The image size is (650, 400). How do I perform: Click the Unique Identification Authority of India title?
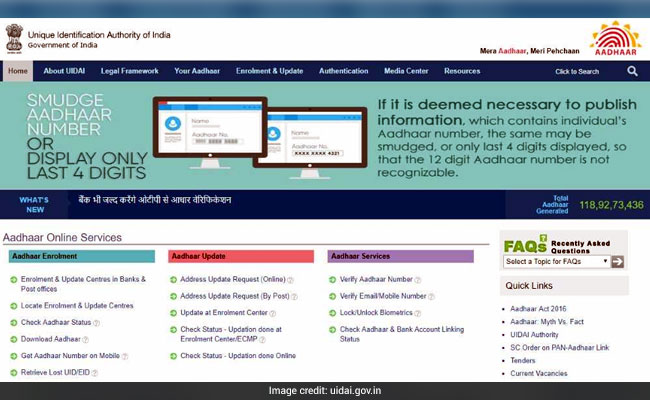(x=99, y=35)
